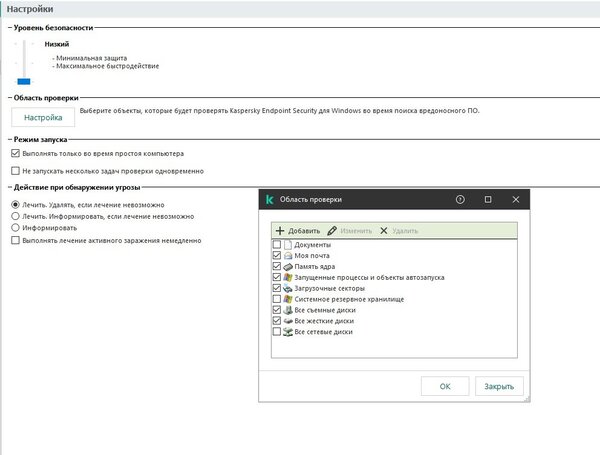Uncheck Запущенные процессы и объекты автозапуска
The height and width of the screenshot is (455, 600).
pyautogui.click(x=277, y=277)
